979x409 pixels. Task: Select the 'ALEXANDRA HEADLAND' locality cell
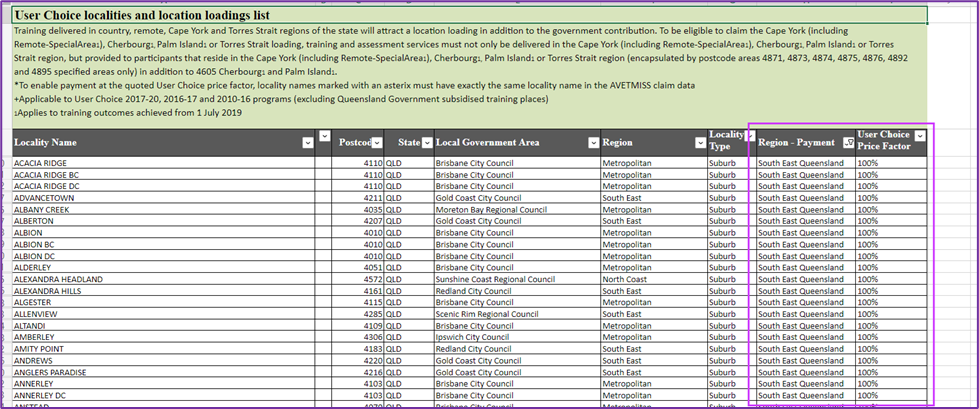(x=164, y=279)
